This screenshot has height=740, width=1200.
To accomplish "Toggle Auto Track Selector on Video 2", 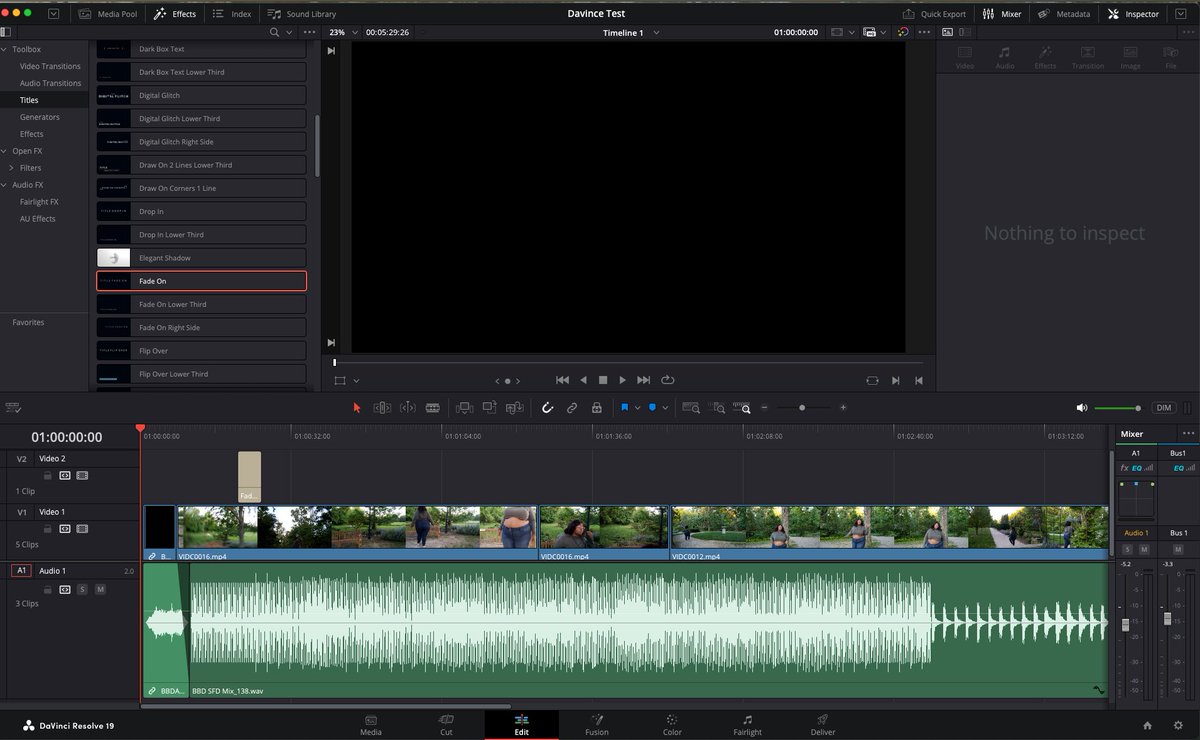I will [65, 476].
